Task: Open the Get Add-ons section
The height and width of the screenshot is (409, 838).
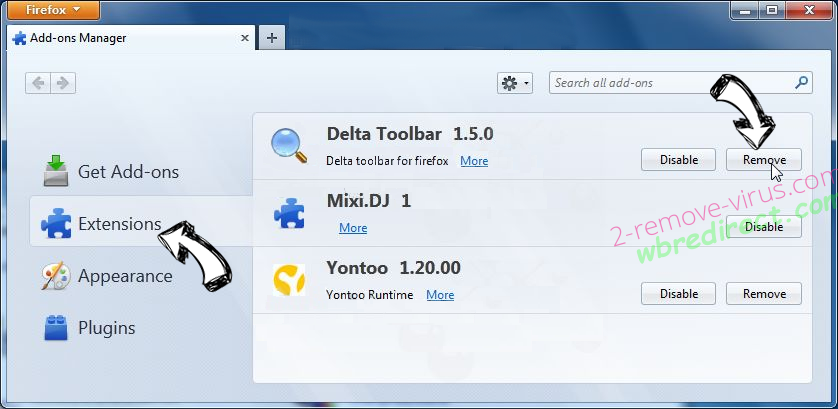Action: pyautogui.click(x=128, y=172)
